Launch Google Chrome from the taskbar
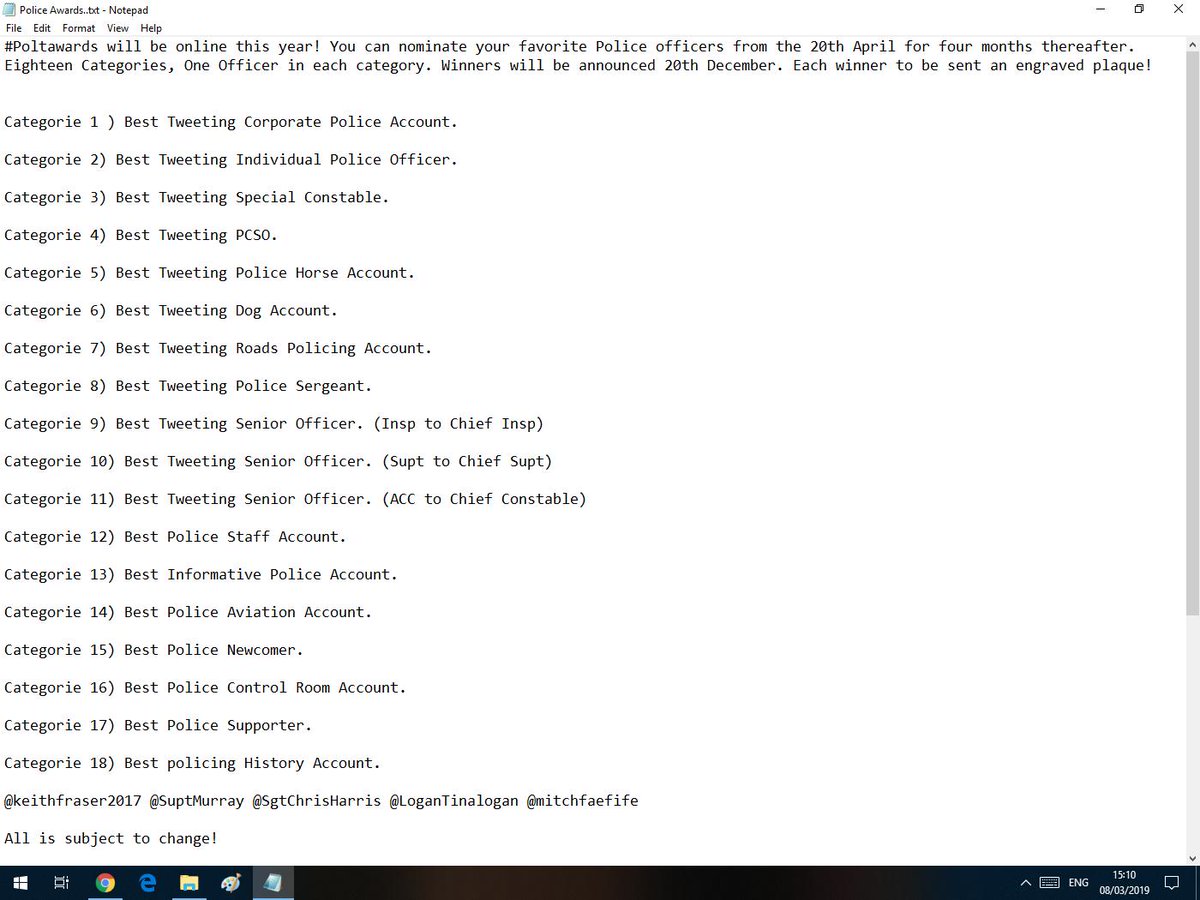 (105, 883)
